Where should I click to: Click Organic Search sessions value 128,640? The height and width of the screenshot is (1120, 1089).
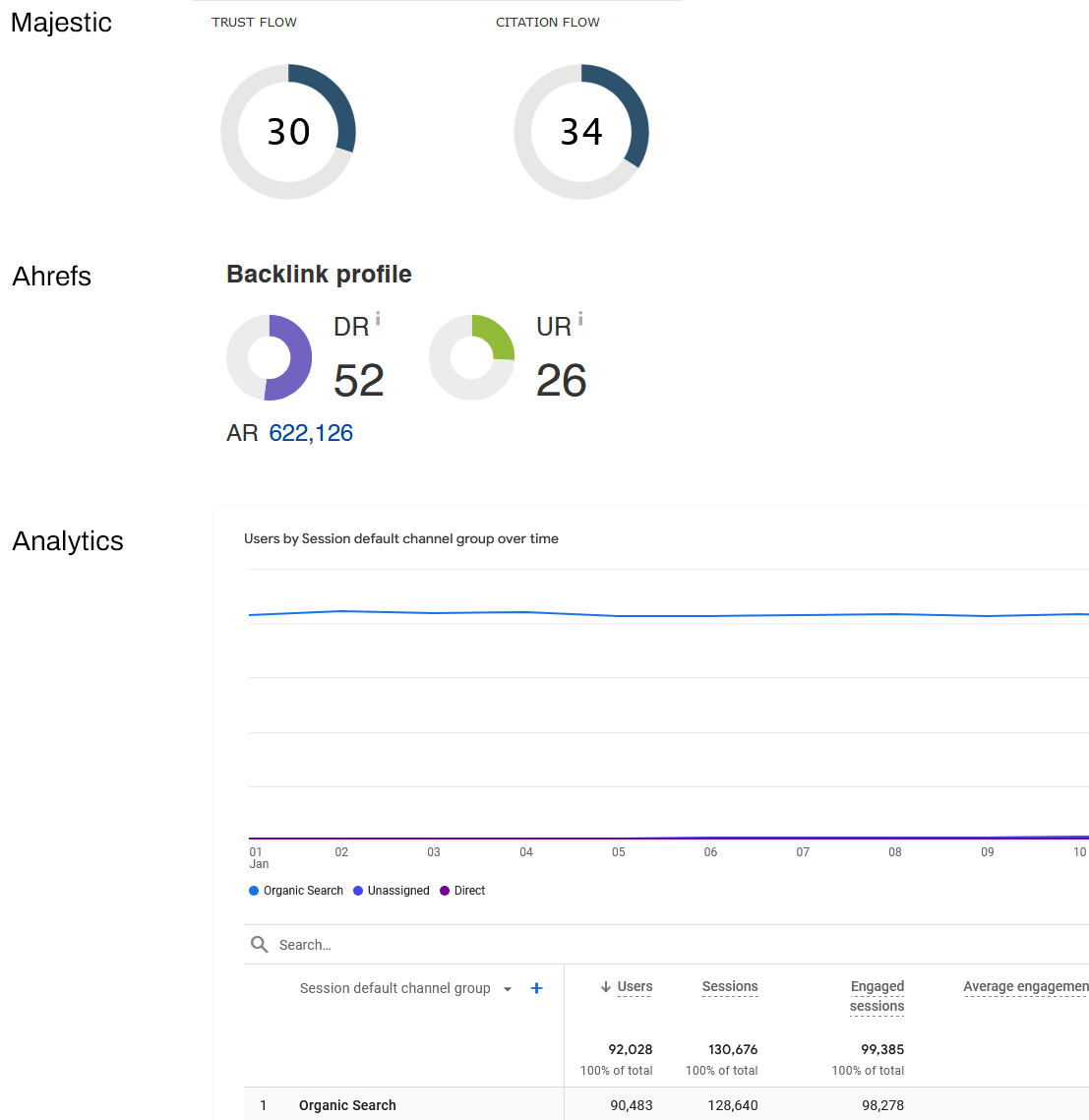point(733,1105)
